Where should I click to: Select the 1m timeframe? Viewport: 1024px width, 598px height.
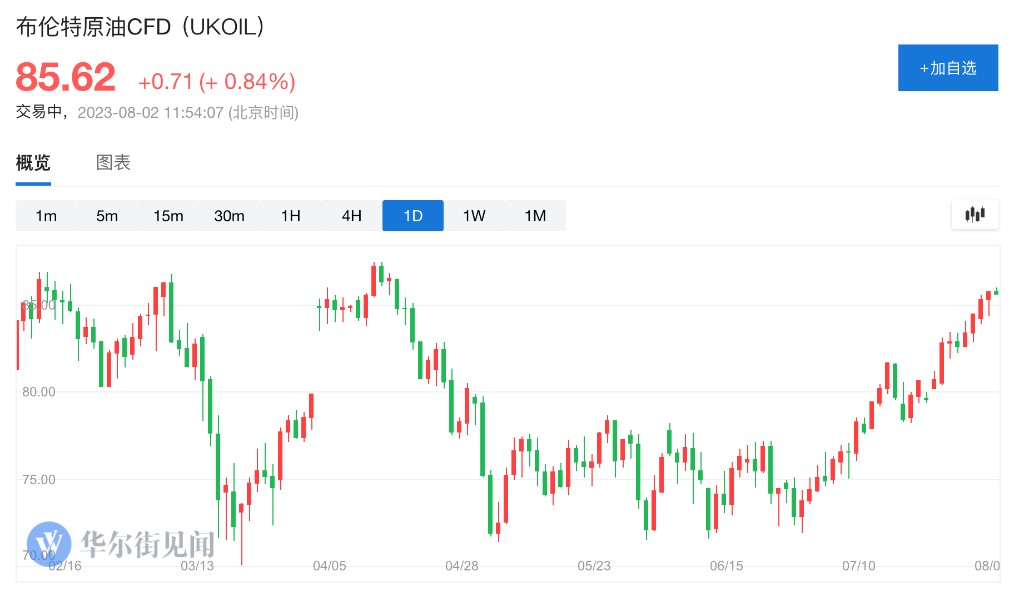point(46,216)
